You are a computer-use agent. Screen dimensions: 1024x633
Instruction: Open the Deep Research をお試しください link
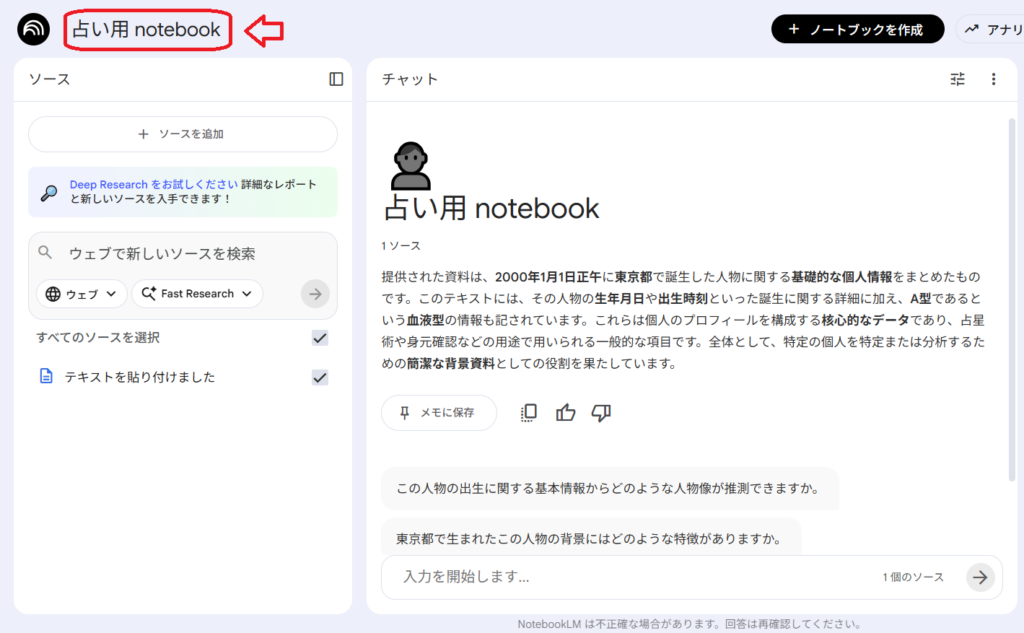pos(153,185)
